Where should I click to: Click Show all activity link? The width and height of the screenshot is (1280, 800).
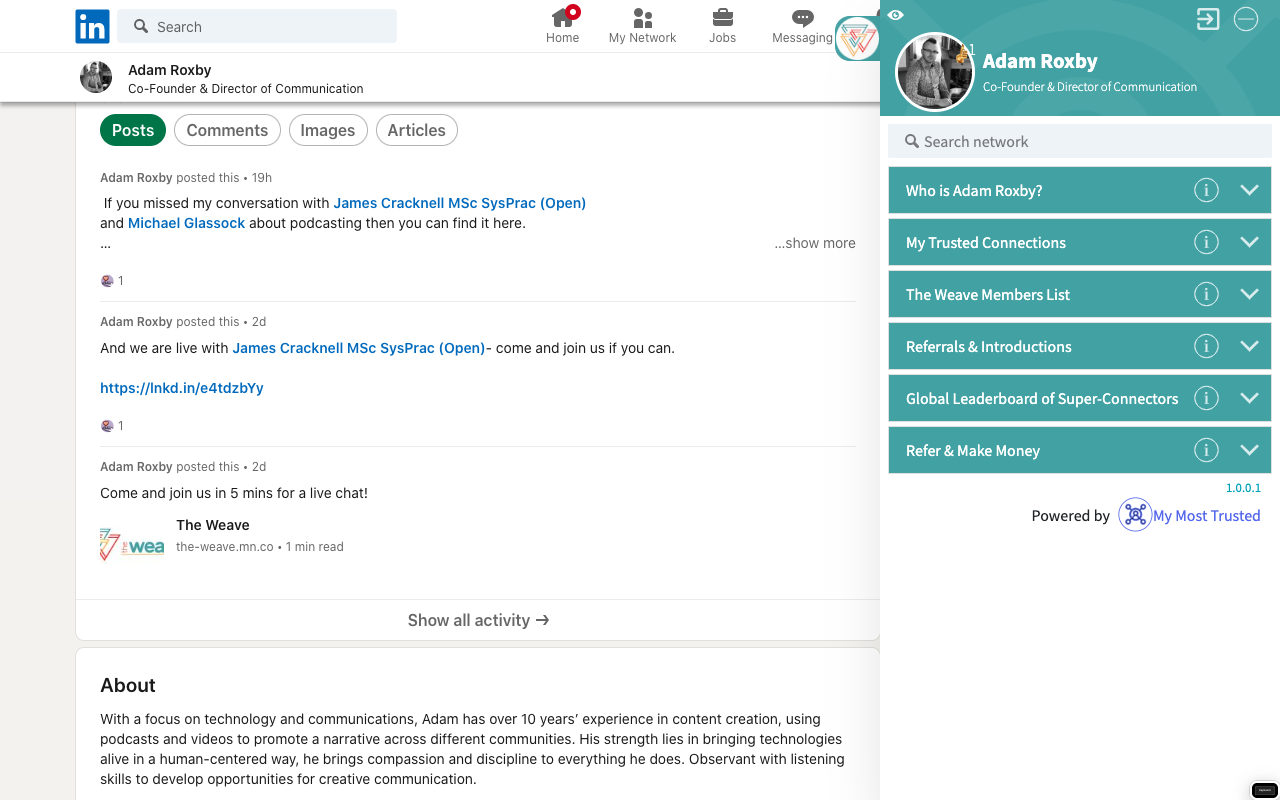tap(478, 620)
